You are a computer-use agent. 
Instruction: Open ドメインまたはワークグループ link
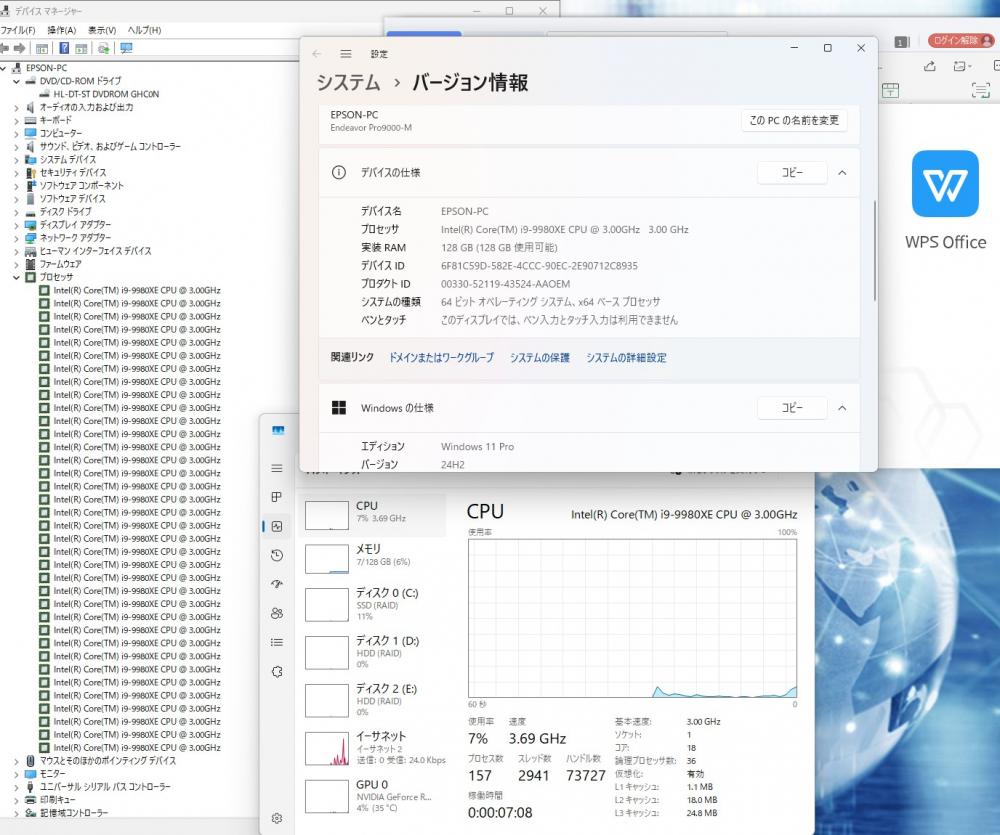[441, 358]
